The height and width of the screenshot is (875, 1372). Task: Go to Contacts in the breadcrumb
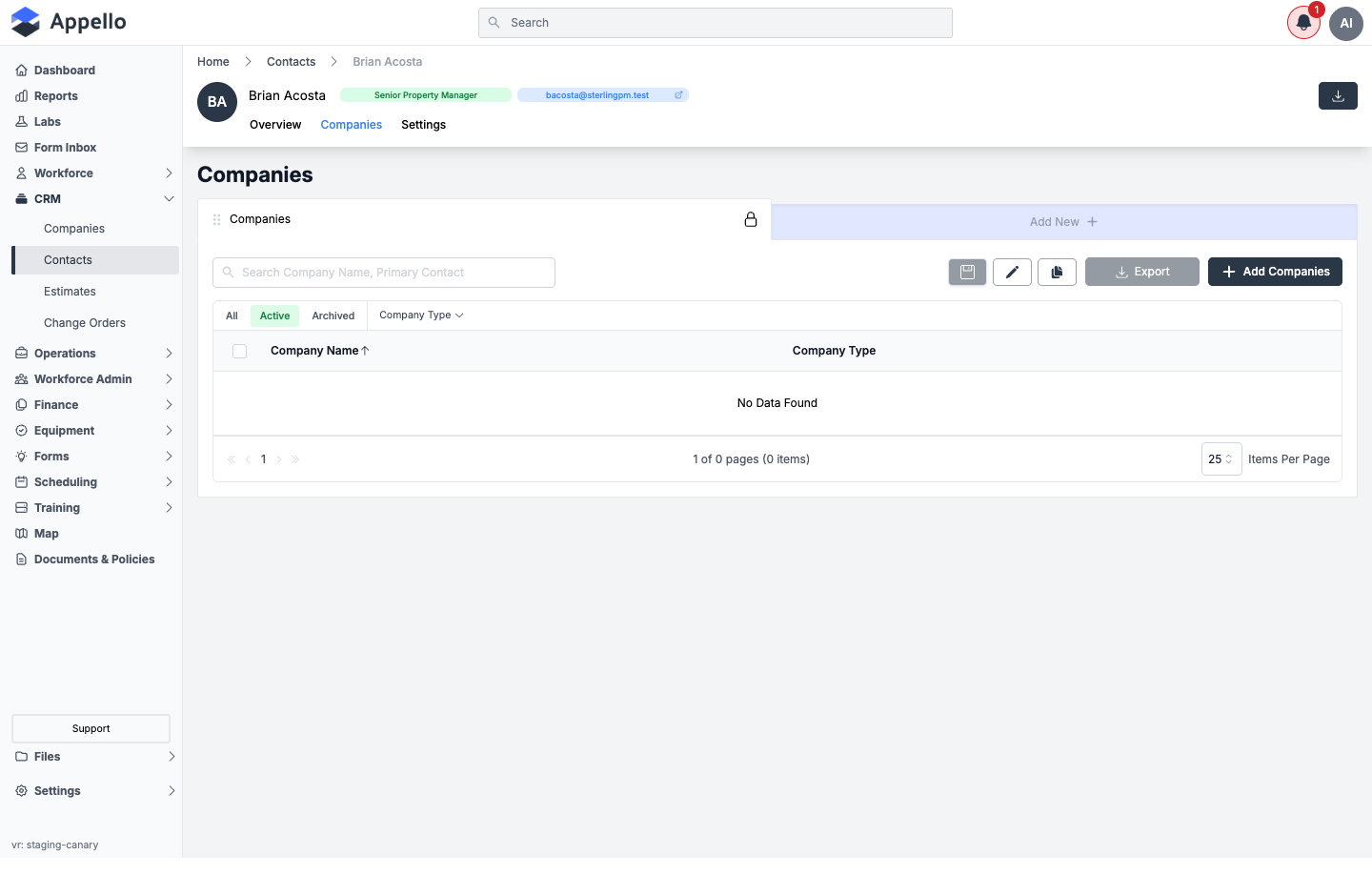[x=291, y=62]
